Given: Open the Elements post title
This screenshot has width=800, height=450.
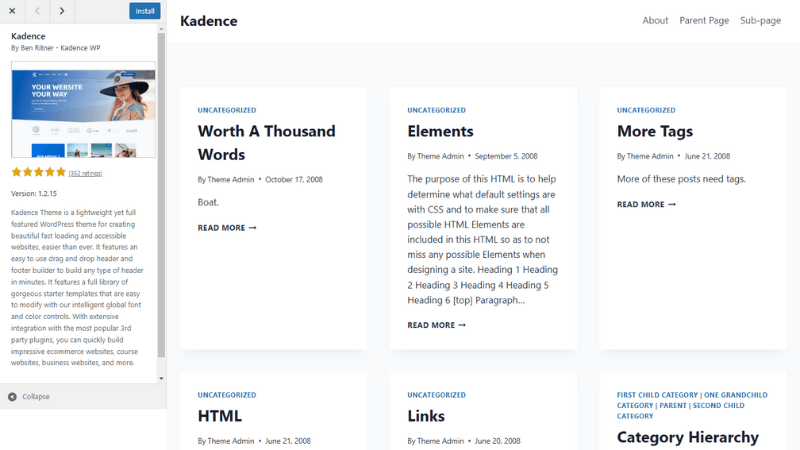Looking at the screenshot, I should coord(440,131).
